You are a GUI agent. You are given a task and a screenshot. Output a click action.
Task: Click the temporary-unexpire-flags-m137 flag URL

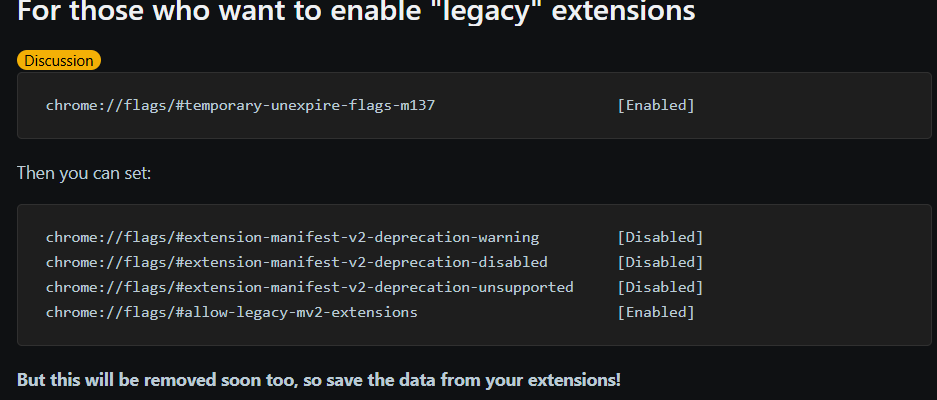[241, 105]
